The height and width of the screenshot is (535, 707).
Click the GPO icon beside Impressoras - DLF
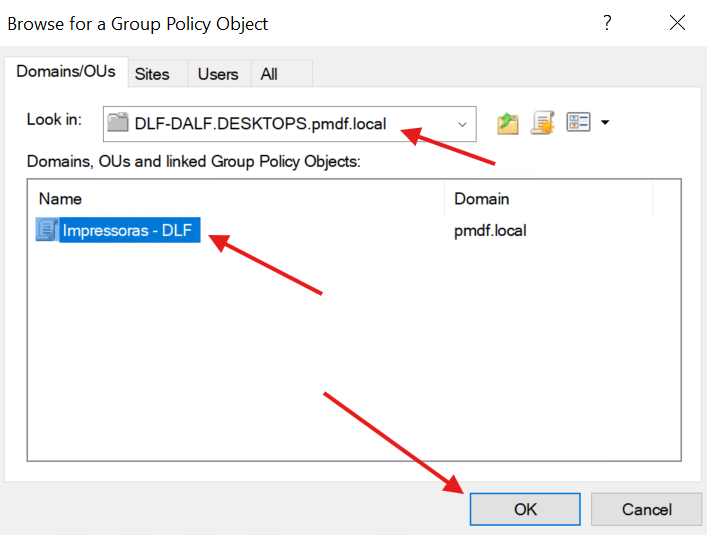point(47,230)
